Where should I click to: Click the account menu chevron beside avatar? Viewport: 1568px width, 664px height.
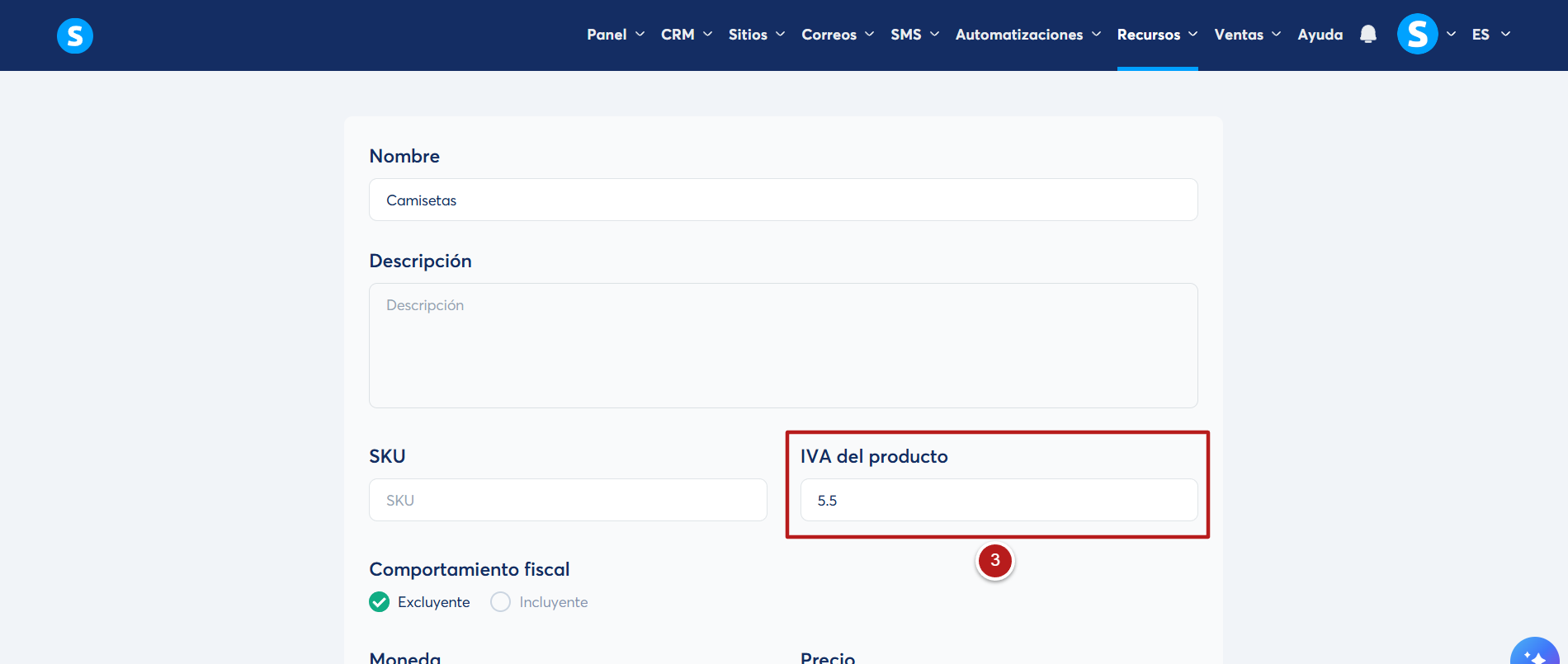(x=1451, y=35)
